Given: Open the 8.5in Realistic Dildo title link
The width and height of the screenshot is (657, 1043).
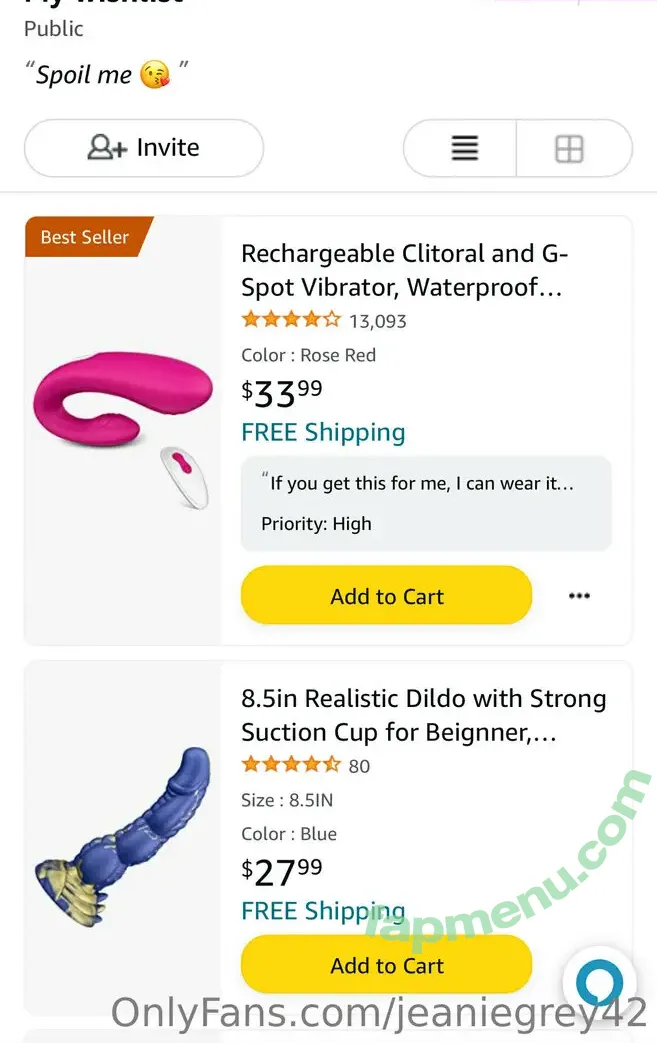Looking at the screenshot, I should 423,715.
